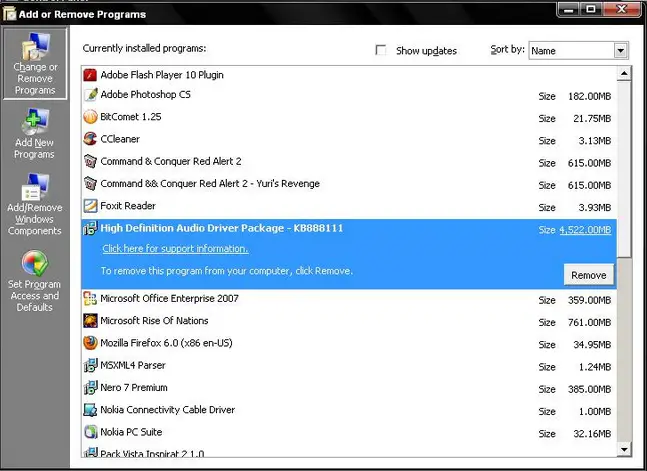Click the Command & Conquer Red Alert 2 icon

click(x=90, y=161)
